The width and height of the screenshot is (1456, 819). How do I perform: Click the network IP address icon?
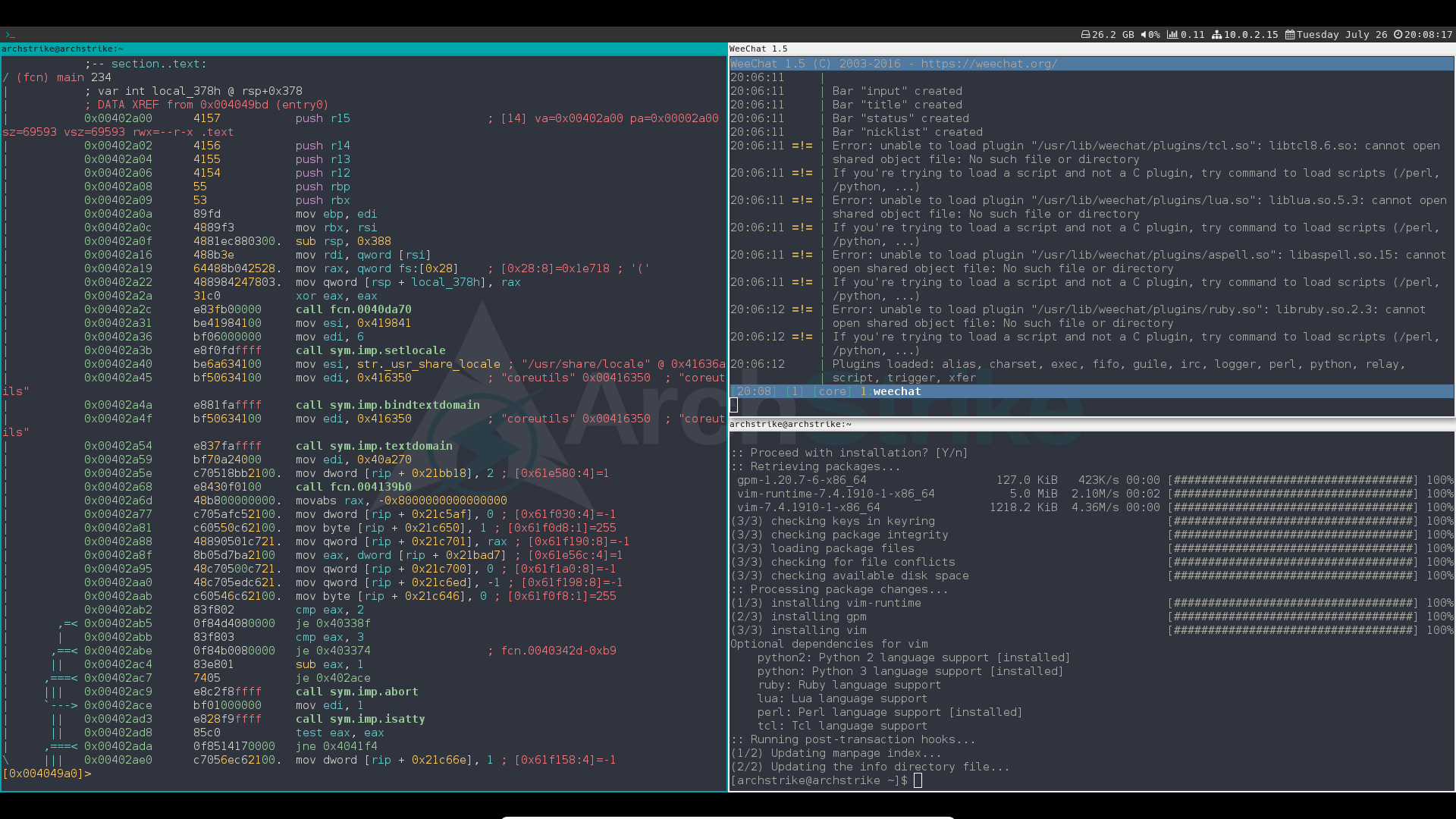click(x=1216, y=35)
